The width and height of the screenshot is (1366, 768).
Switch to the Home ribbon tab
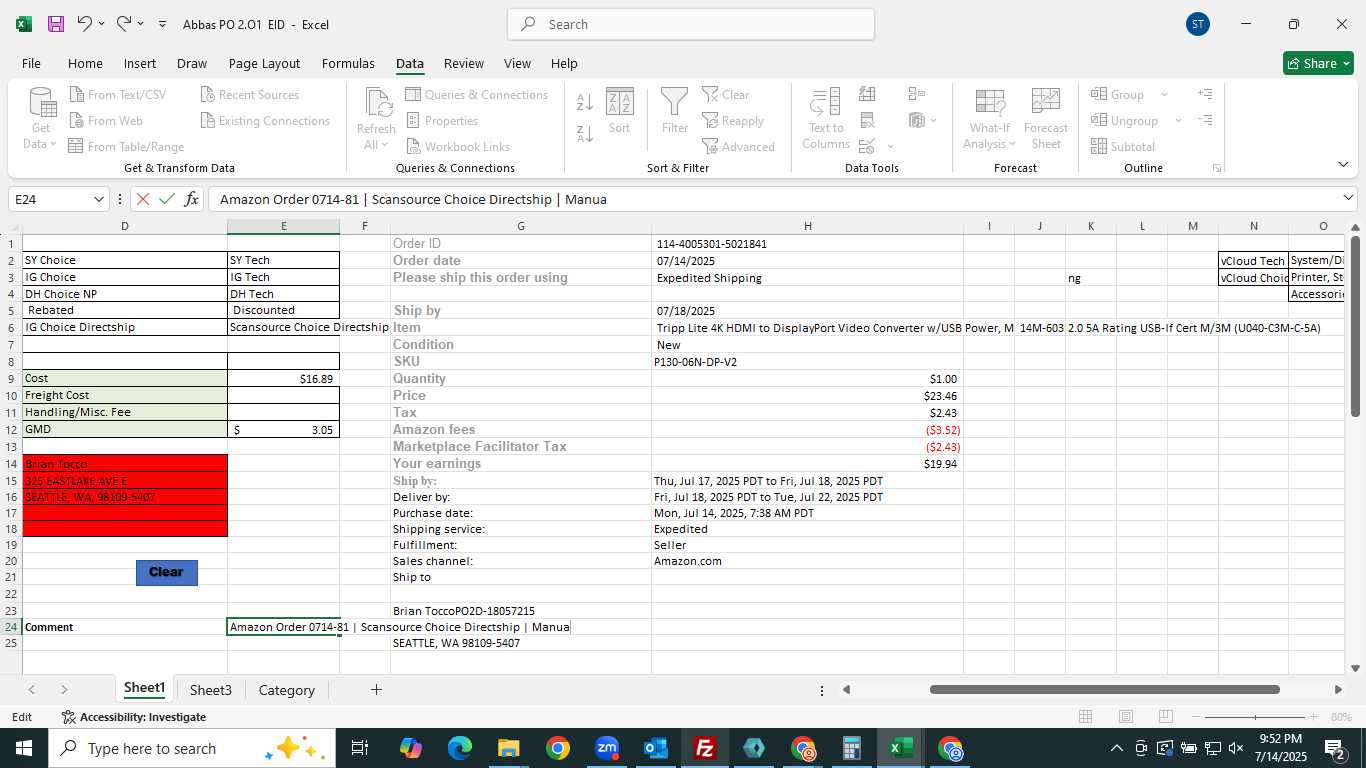[85, 63]
